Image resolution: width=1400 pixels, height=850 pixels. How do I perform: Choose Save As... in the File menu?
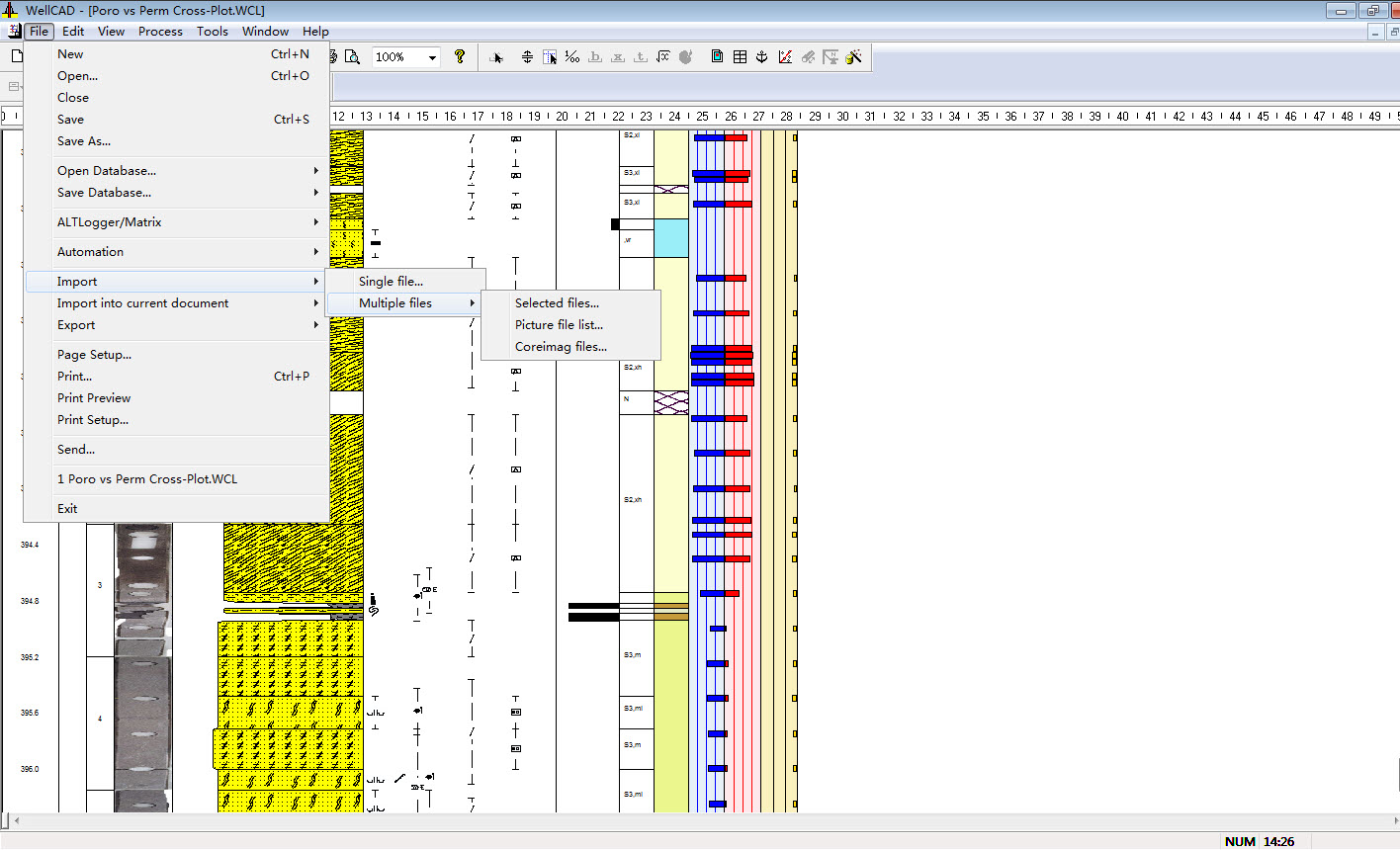(x=177, y=141)
